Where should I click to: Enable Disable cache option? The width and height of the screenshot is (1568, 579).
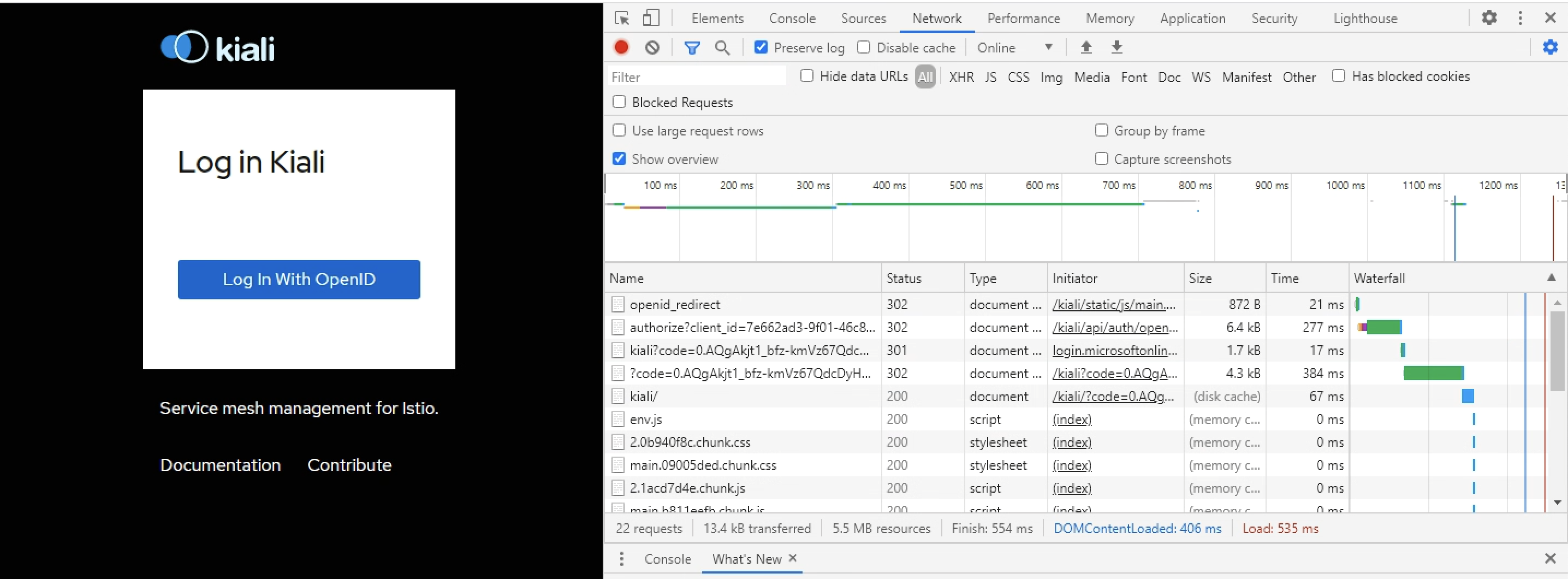[863, 47]
